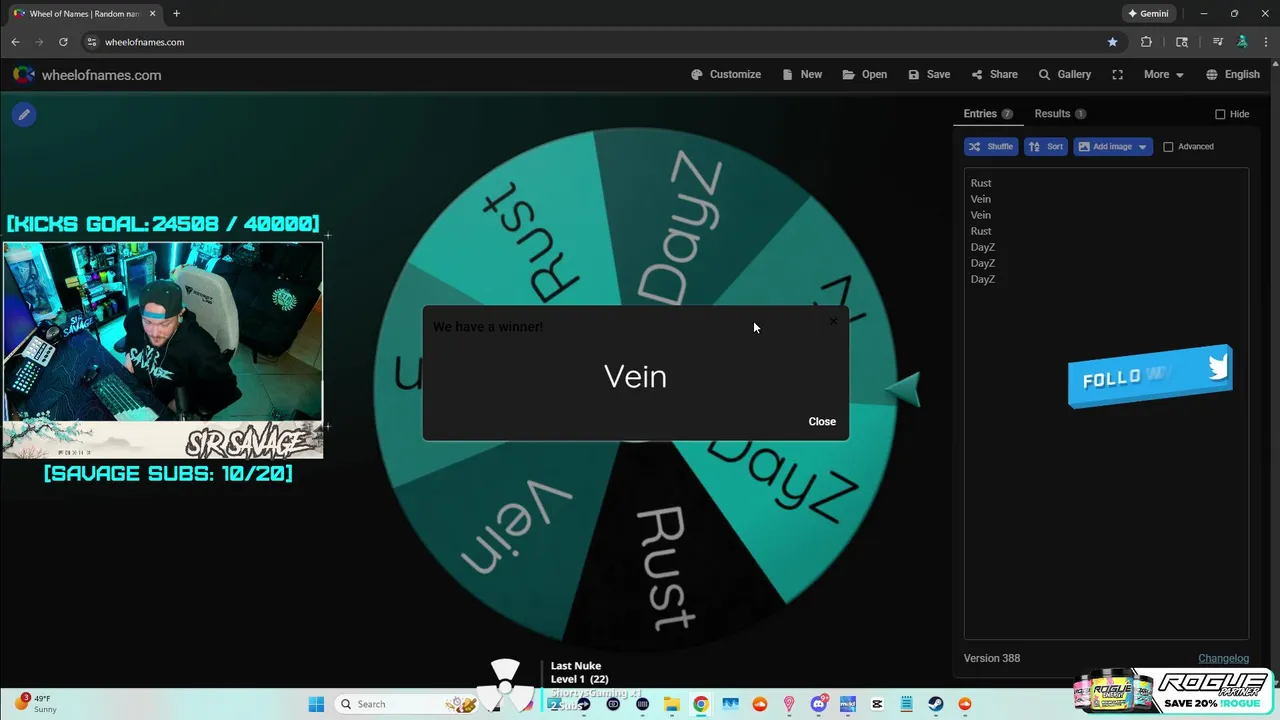Open the wheel Gallery
Image resolution: width=1280 pixels, height=720 pixels.
click(x=1065, y=75)
